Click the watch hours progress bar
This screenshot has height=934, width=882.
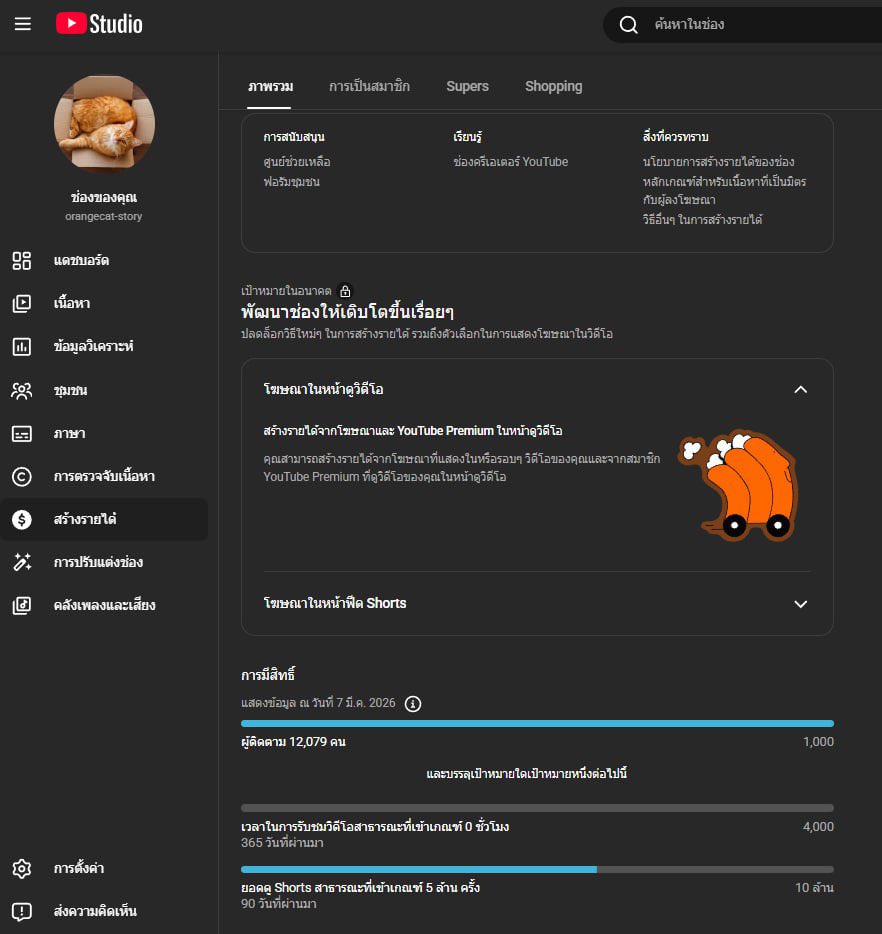pyautogui.click(x=537, y=808)
